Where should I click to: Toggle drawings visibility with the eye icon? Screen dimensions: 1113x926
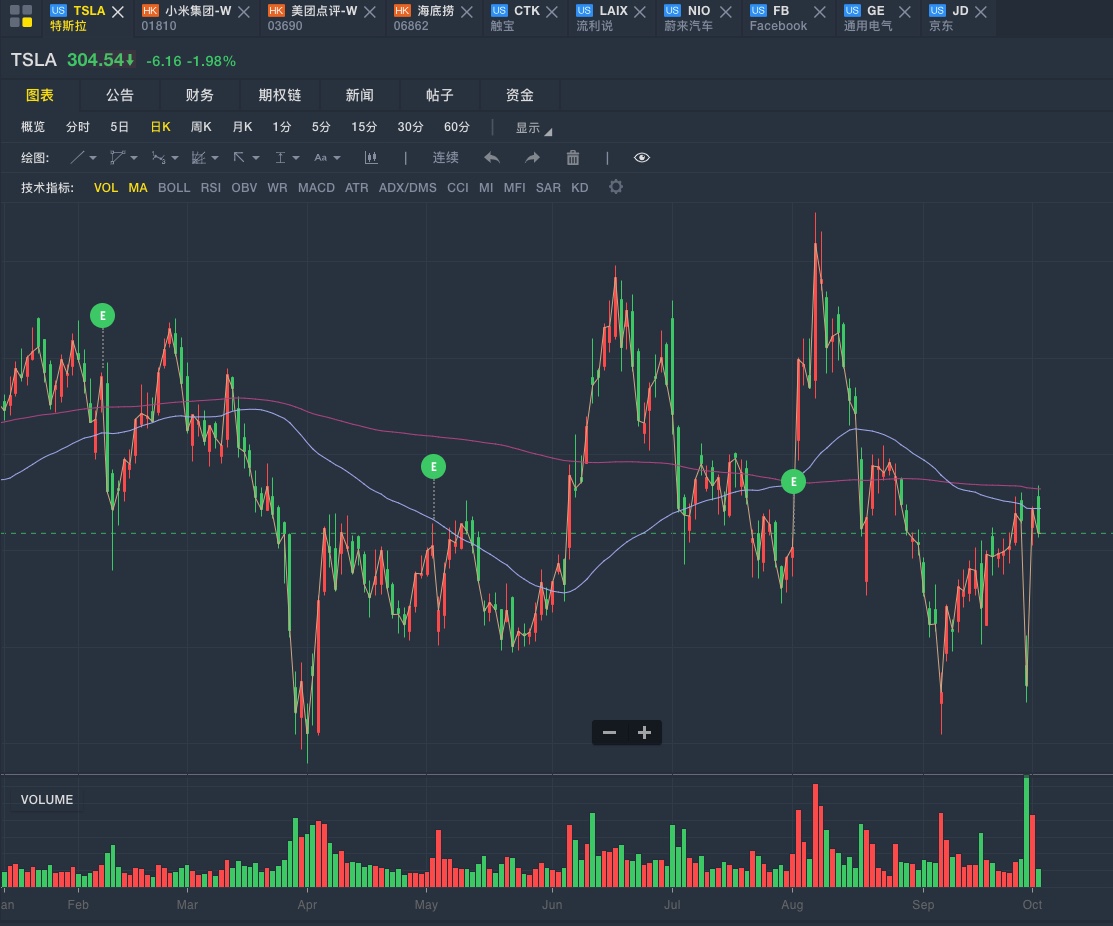[x=642, y=158]
